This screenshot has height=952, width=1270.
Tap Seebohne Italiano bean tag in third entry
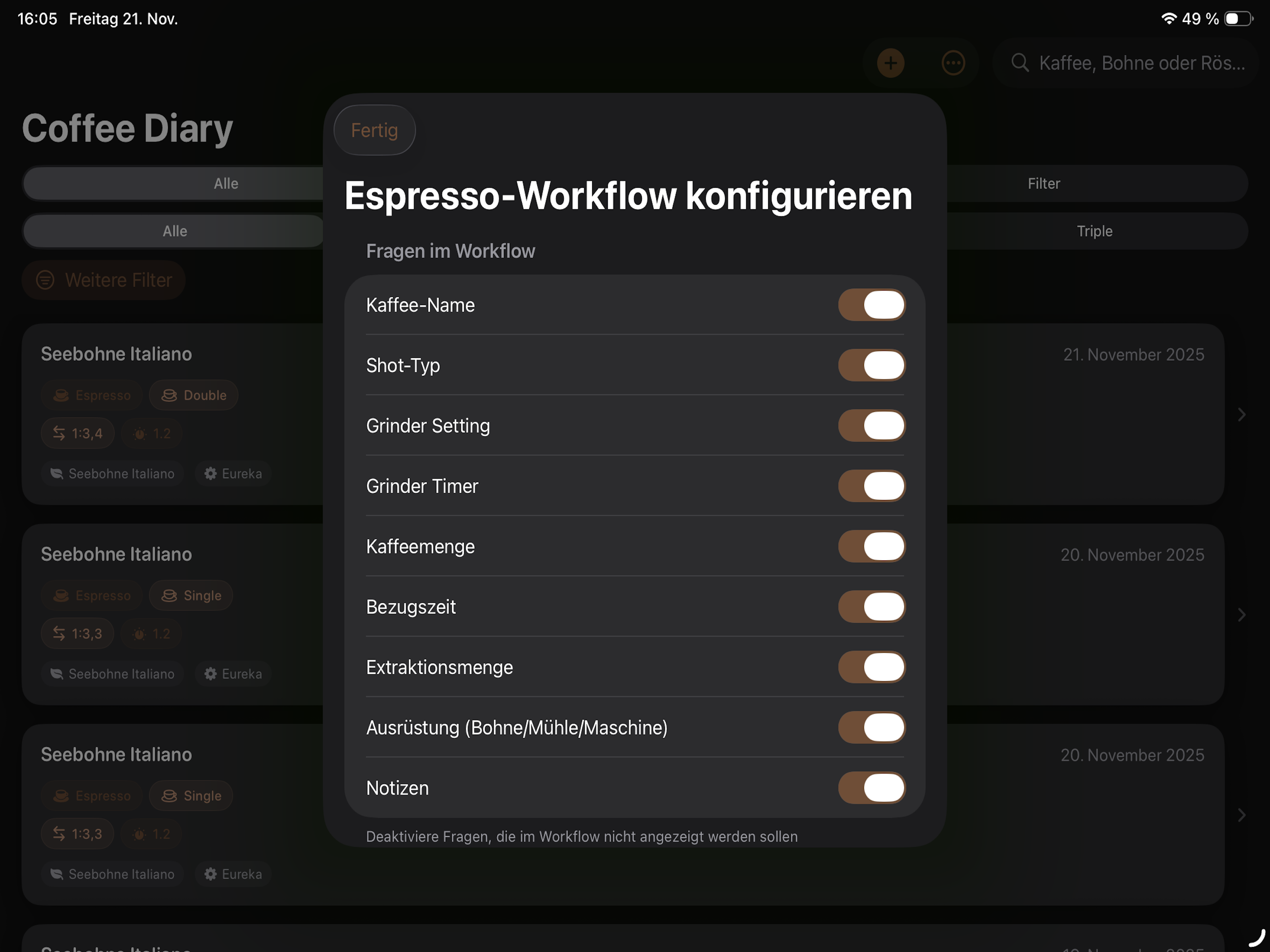point(113,874)
